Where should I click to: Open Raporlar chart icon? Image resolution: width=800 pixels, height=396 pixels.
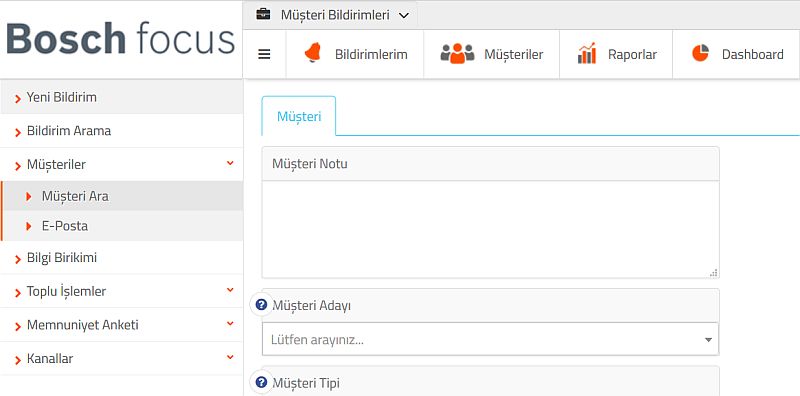click(x=587, y=54)
